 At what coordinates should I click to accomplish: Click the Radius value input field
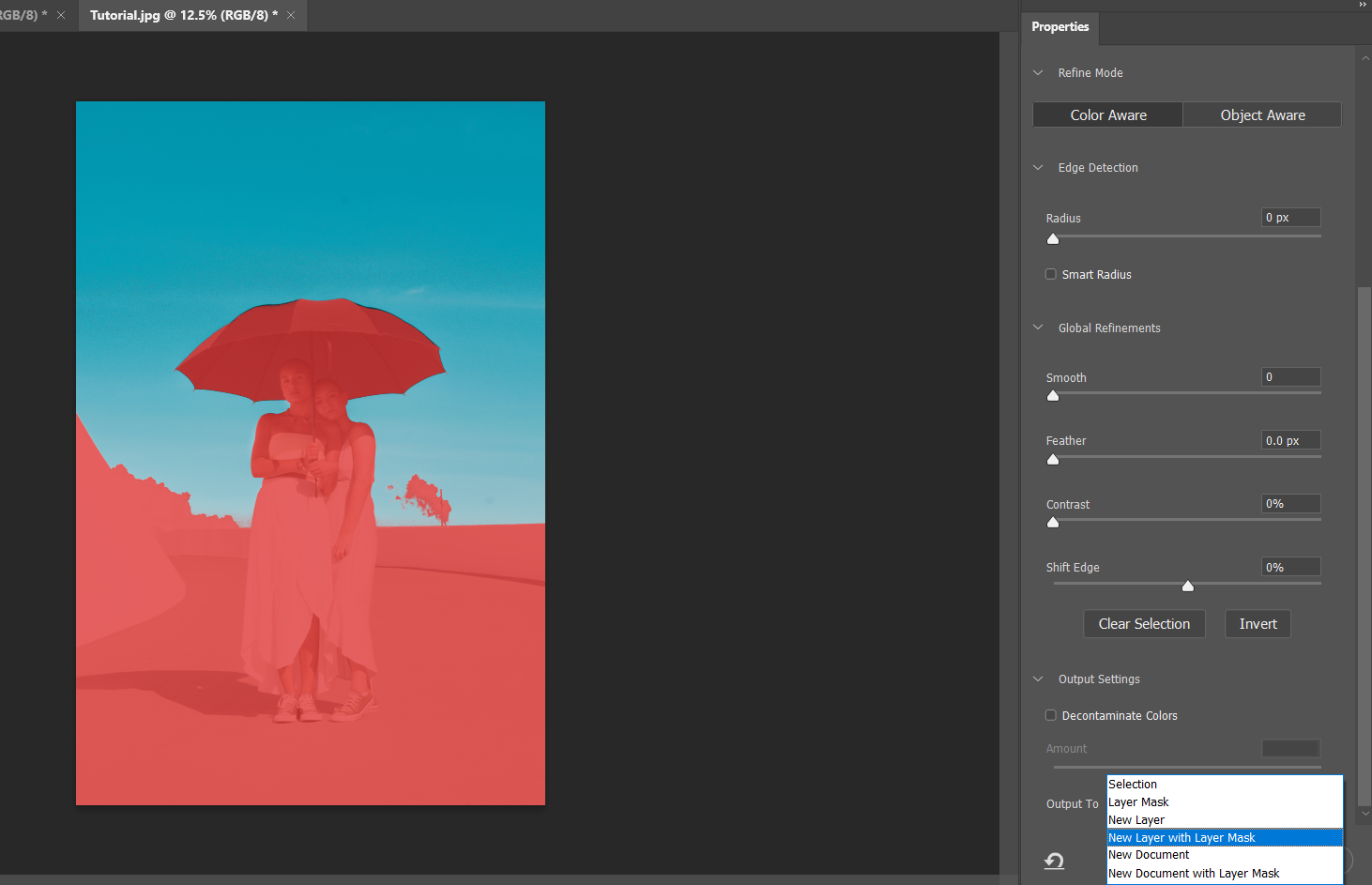1290,217
